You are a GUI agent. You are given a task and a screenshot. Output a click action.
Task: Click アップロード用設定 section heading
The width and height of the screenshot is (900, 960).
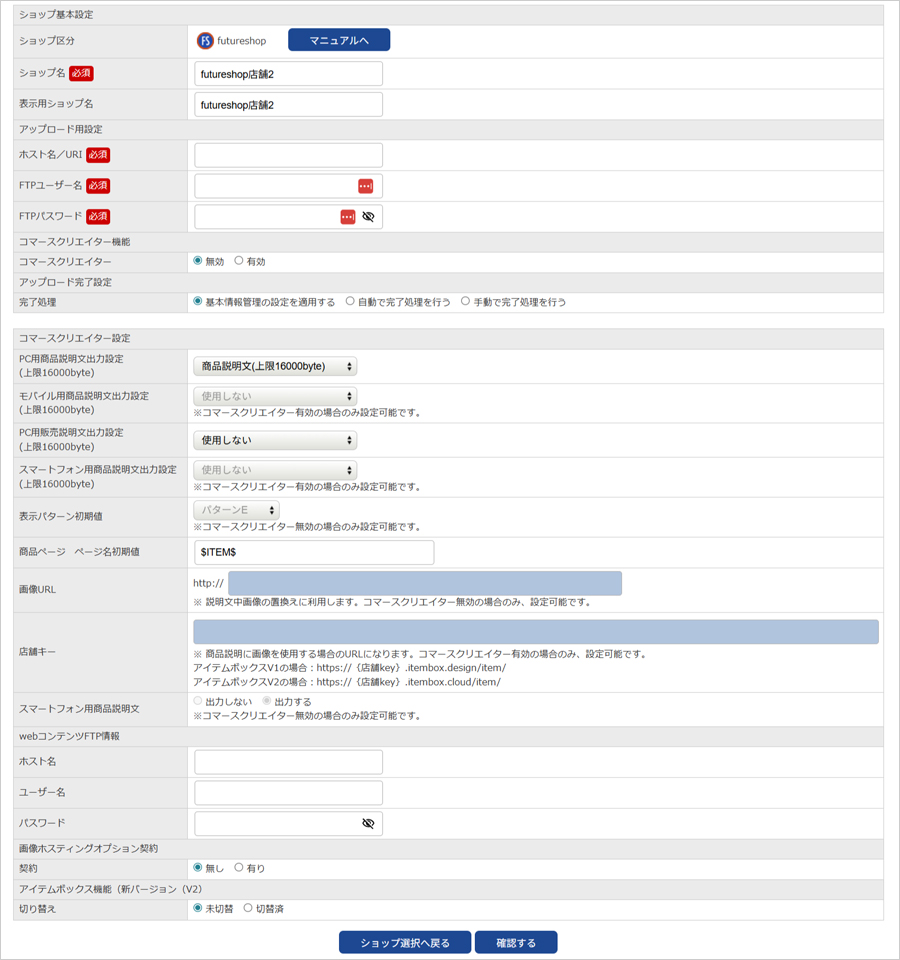point(61,129)
